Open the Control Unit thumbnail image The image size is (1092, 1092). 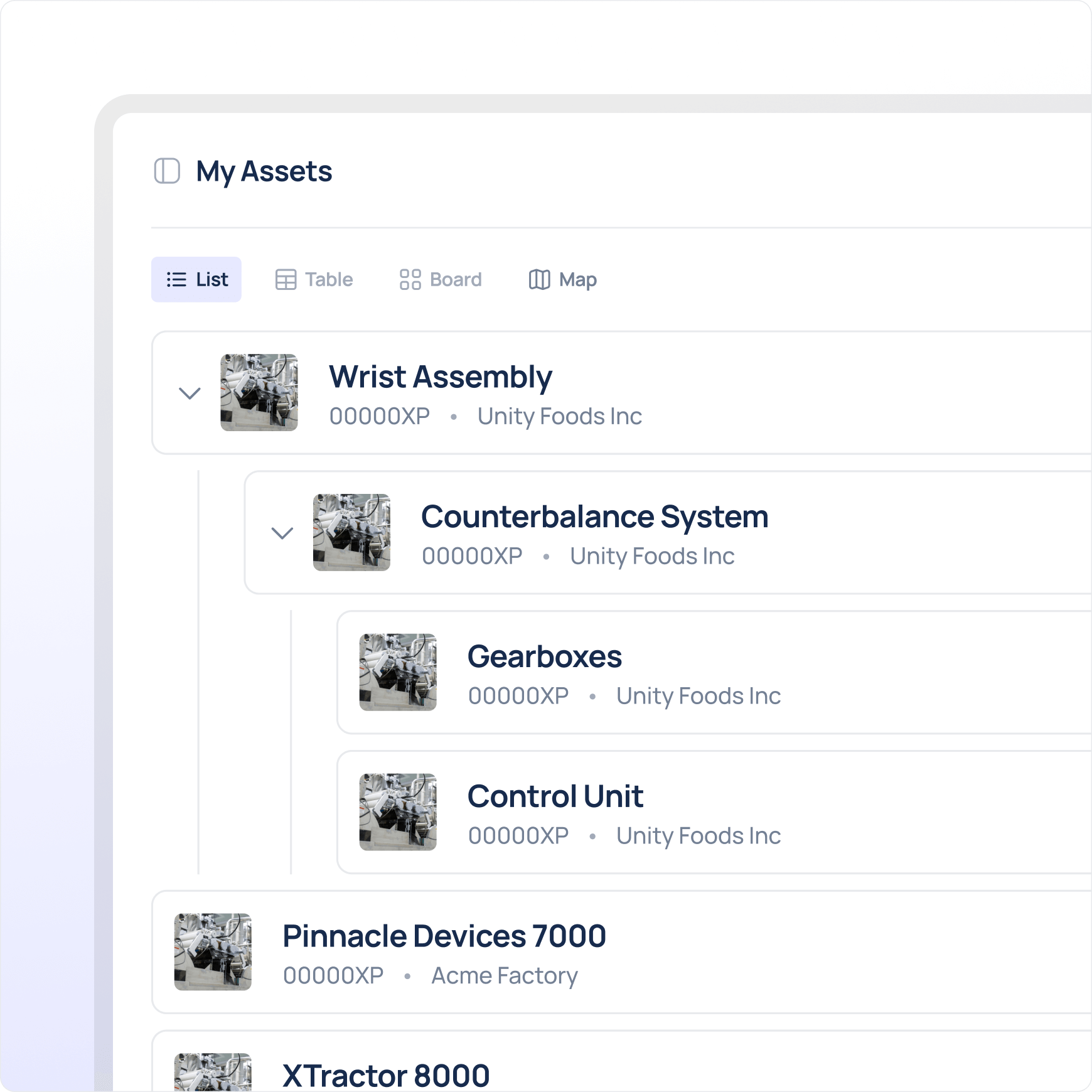[x=398, y=812]
